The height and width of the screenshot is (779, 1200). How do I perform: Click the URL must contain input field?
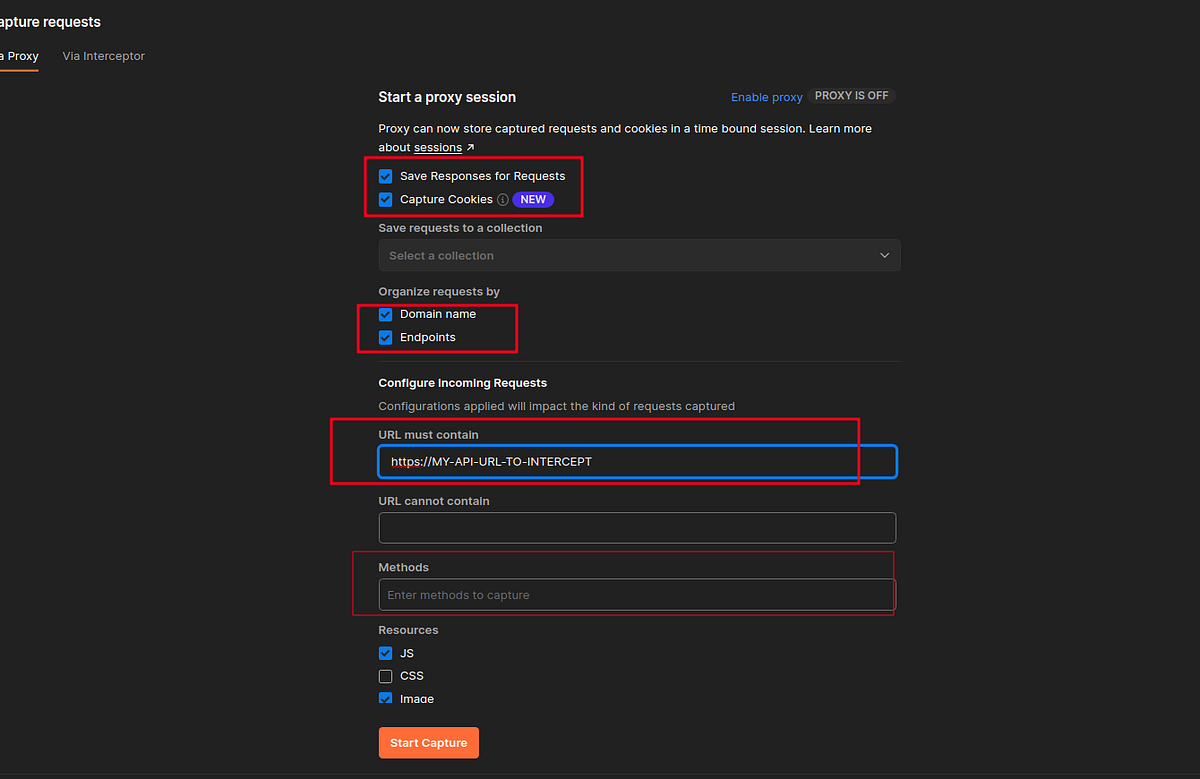(x=619, y=461)
